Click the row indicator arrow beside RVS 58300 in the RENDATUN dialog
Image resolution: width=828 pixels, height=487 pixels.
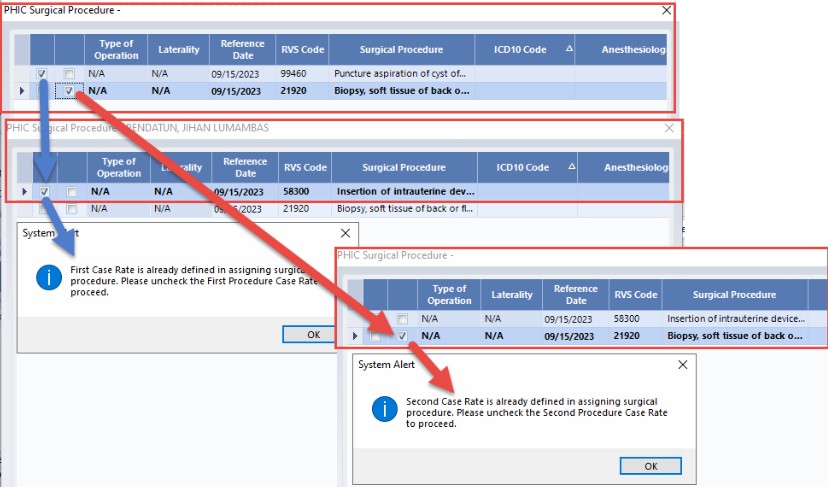point(24,191)
